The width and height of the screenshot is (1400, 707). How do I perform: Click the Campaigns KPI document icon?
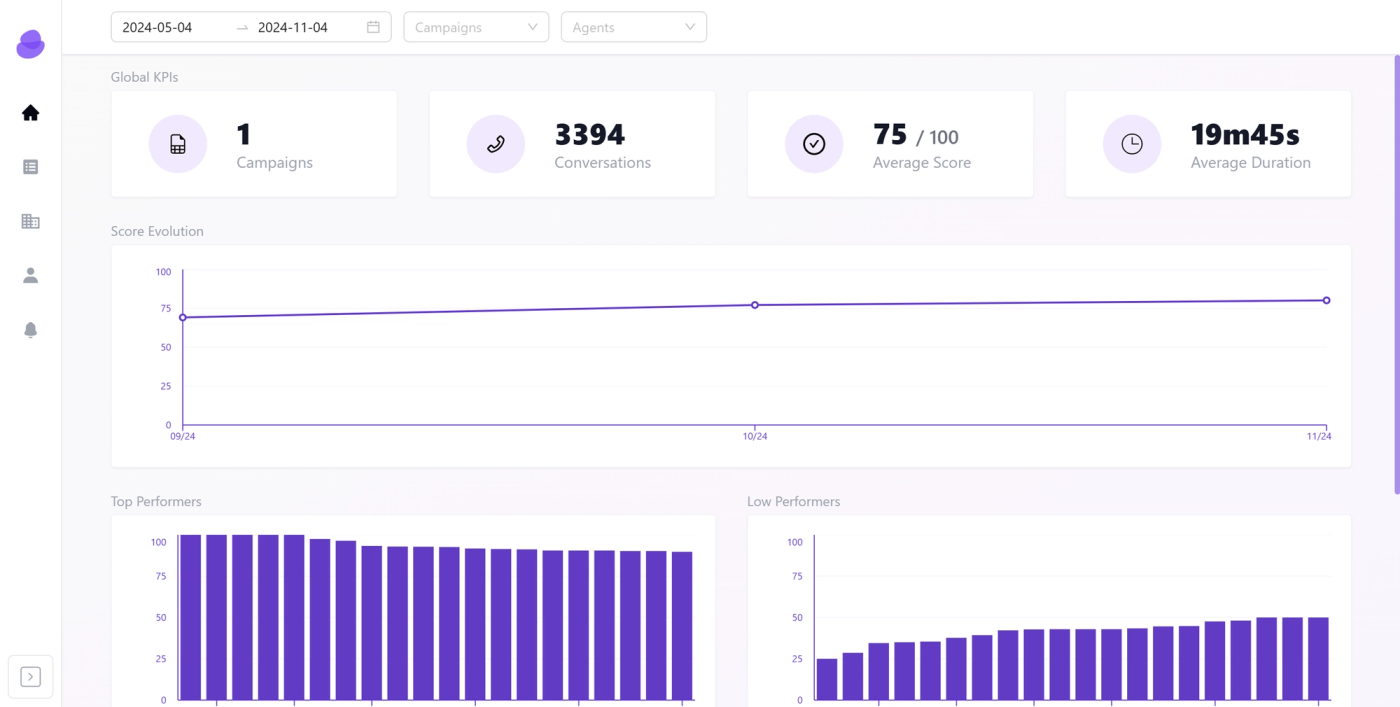tap(178, 144)
